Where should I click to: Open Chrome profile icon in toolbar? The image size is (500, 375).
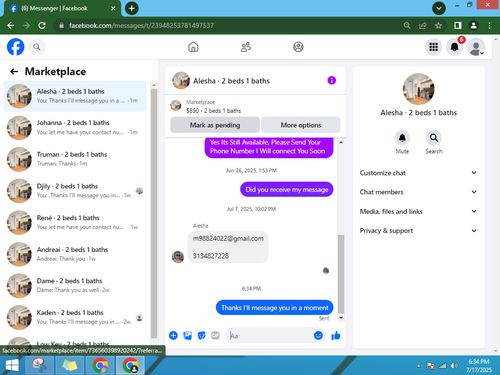coord(473,25)
